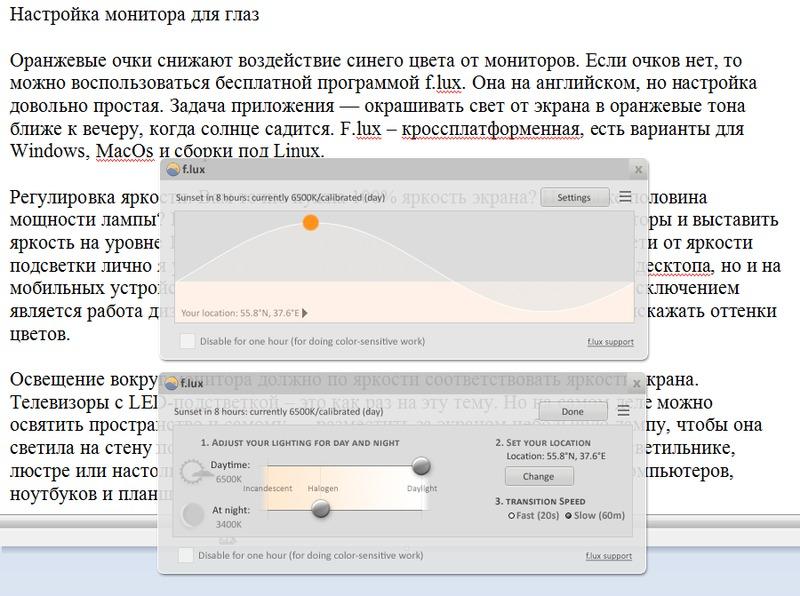Tick Disable for one hour in the upper window

(187, 341)
